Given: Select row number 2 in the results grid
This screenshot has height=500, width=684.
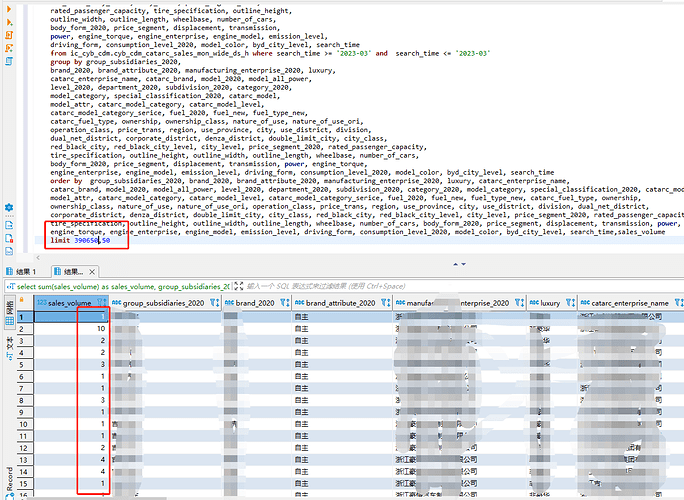Looking at the screenshot, I should click(25, 329).
